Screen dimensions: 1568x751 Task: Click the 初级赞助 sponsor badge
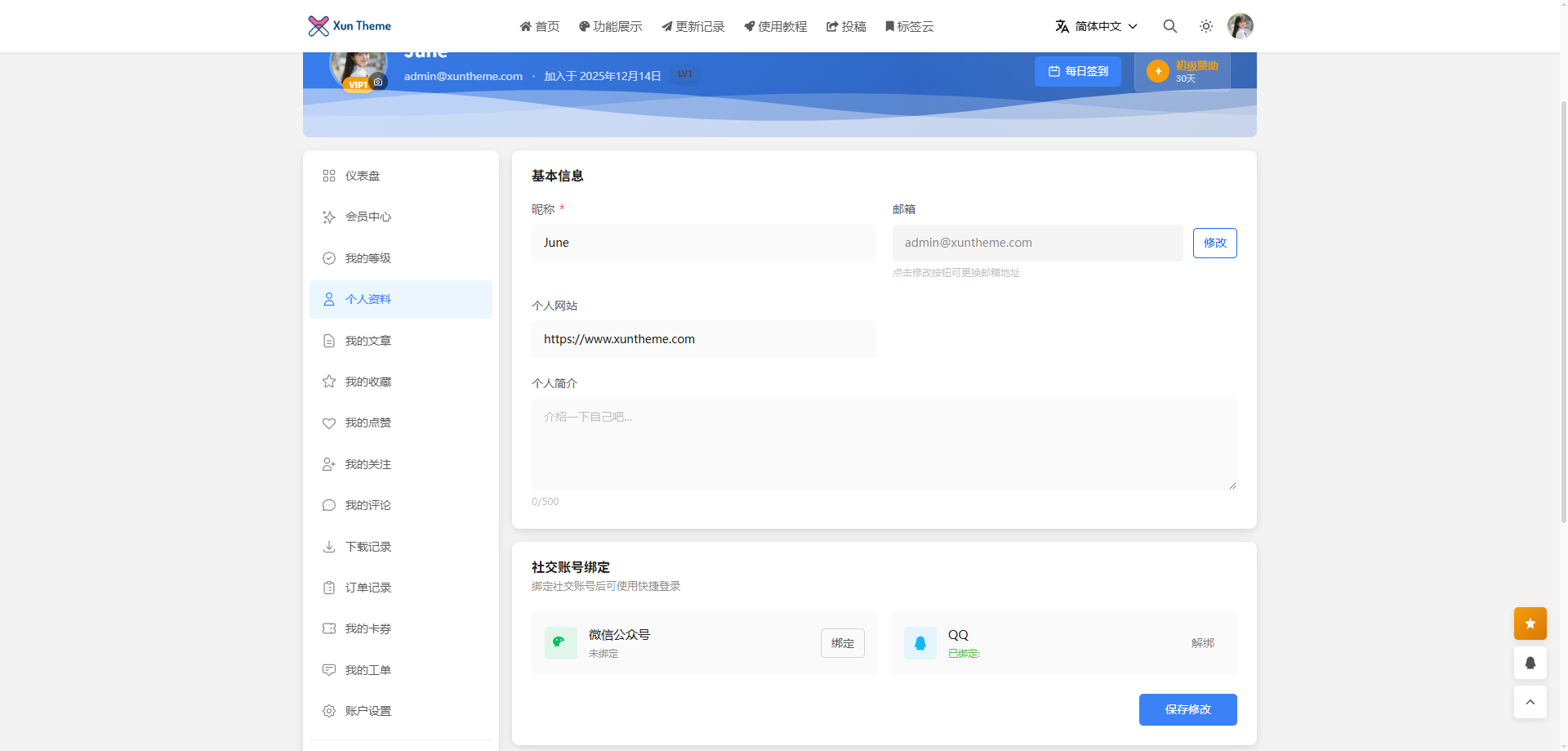1182,72
